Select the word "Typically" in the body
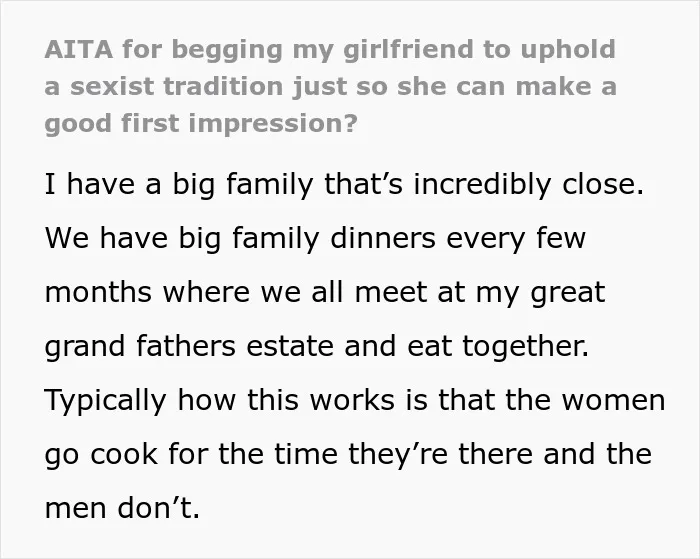The height and width of the screenshot is (559, 700). 105,400
